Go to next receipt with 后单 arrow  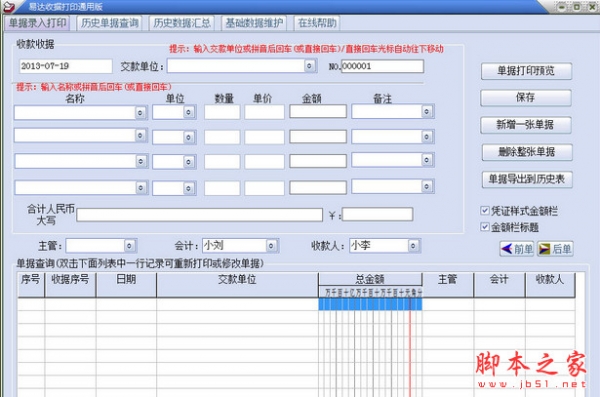555,249
